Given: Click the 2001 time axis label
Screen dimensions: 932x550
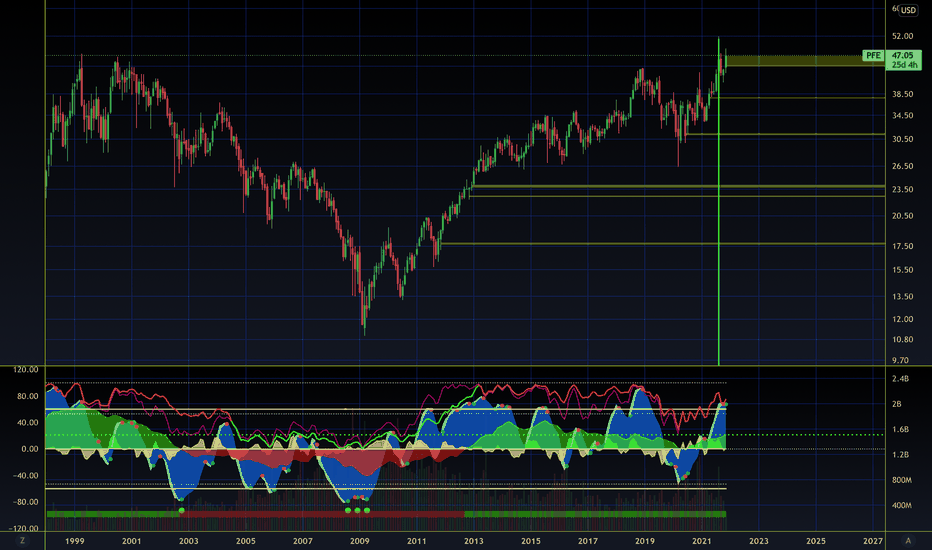Looking at the screenshot, I should pos(131,540).
